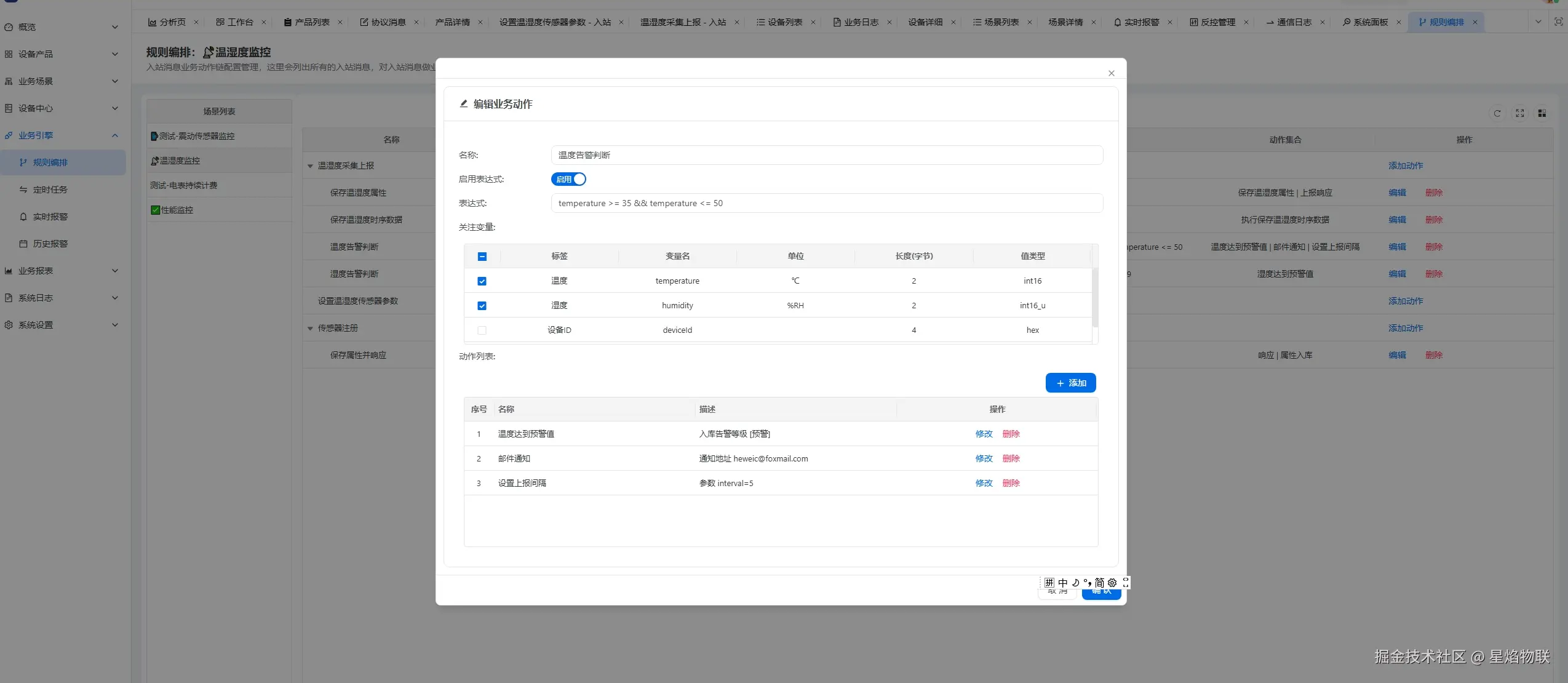Click the 实时报警 bell icon in the sidebar
Viewport: 1568px width, 683px height.
pos(23,217)
